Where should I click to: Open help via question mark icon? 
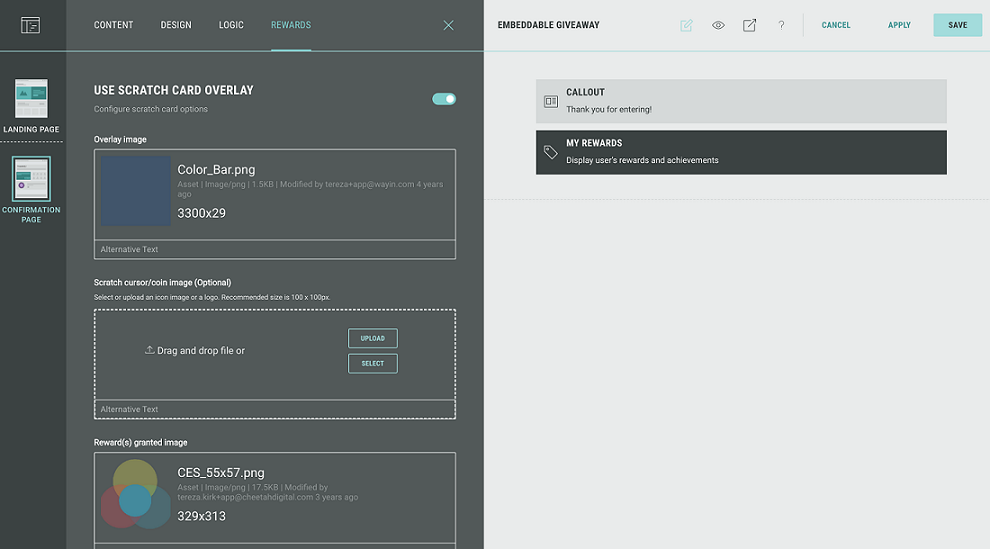pyautogui.click(x=781, y=25)
